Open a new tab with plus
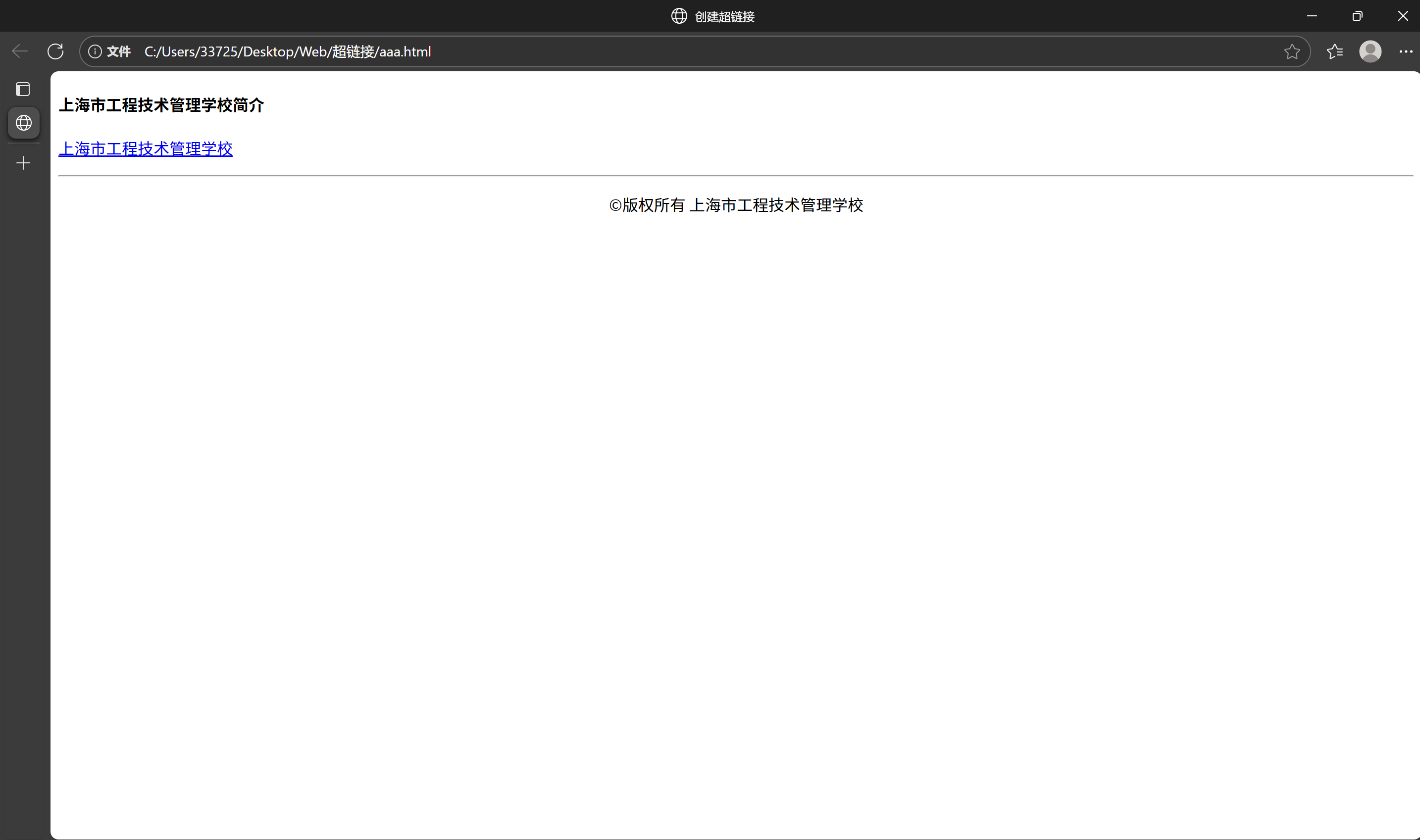This screenshot has height=840, width=1420. 23,163
